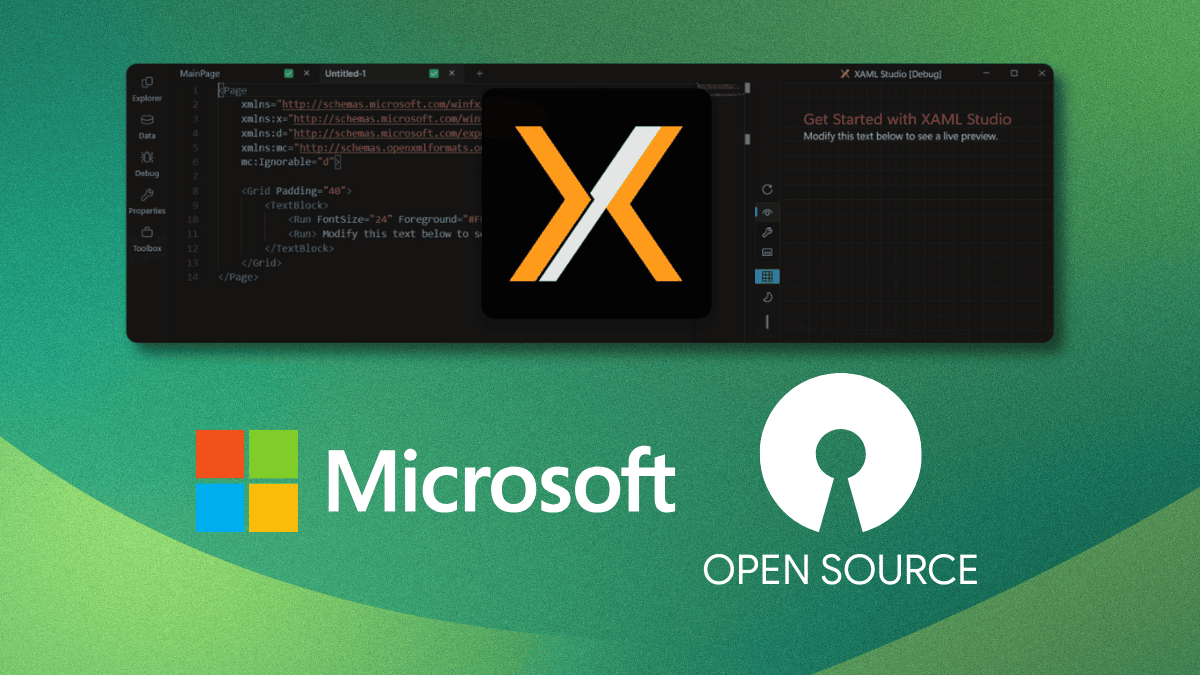The height and width of the screenshot is (675, 1200).
Task: Switch to the Untitled-1 tab
Action: tap(346, 74)
